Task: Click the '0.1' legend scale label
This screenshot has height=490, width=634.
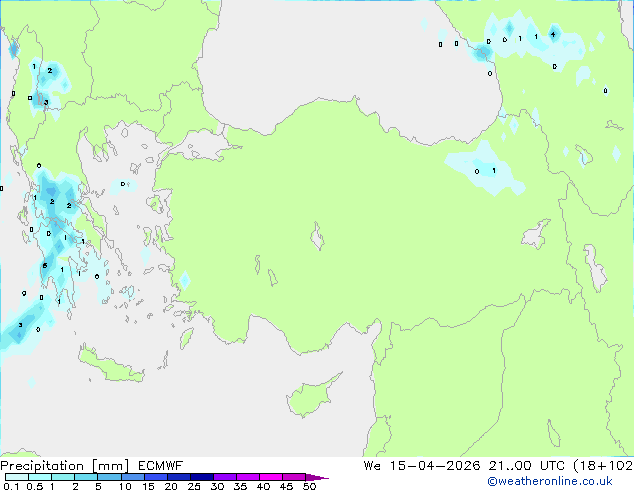Action: pos(11,486)
